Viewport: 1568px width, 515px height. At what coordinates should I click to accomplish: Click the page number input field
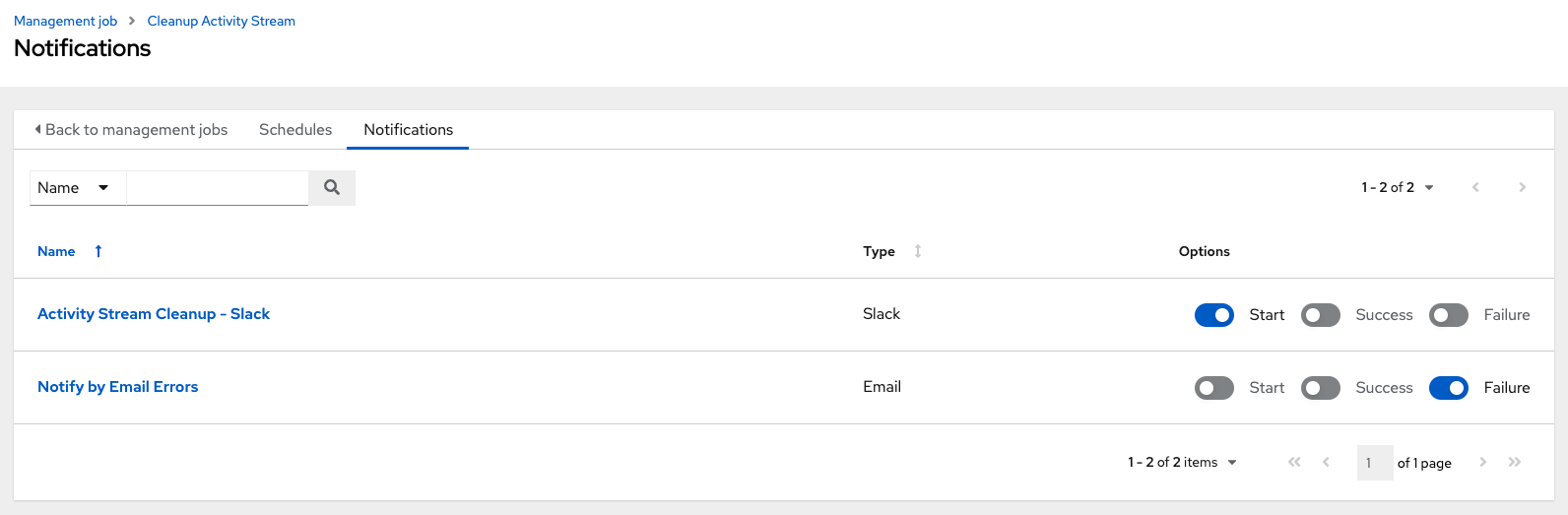(1375, 463)
